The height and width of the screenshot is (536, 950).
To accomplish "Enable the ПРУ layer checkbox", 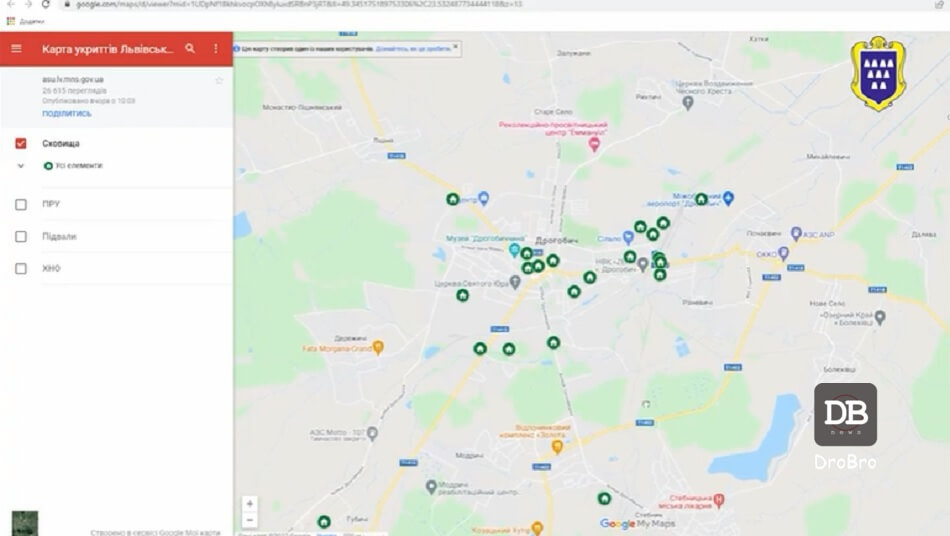I will pyautogui.click(x=21, y=204).
